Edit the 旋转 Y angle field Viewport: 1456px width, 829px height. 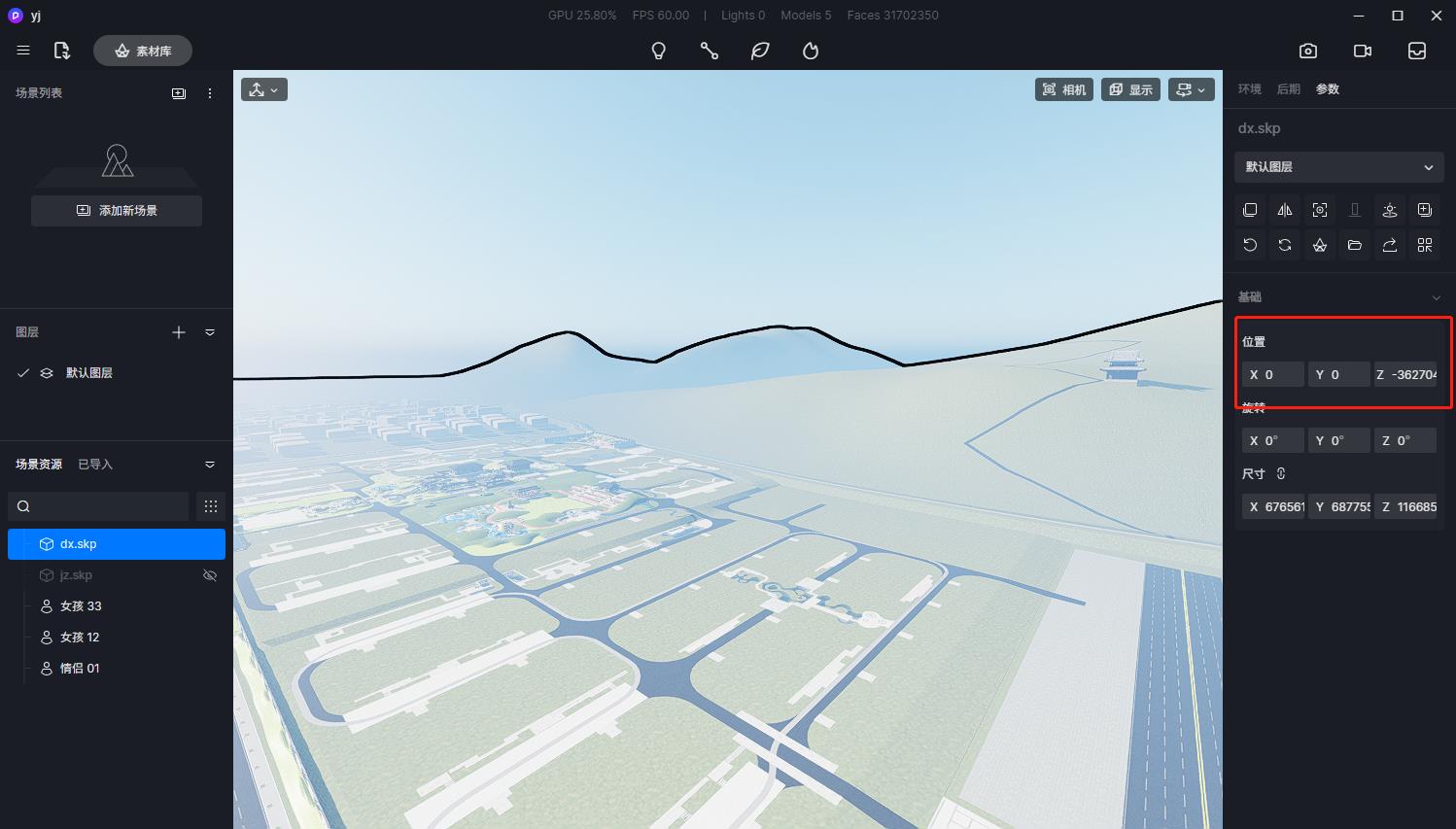pos(1339,440)
